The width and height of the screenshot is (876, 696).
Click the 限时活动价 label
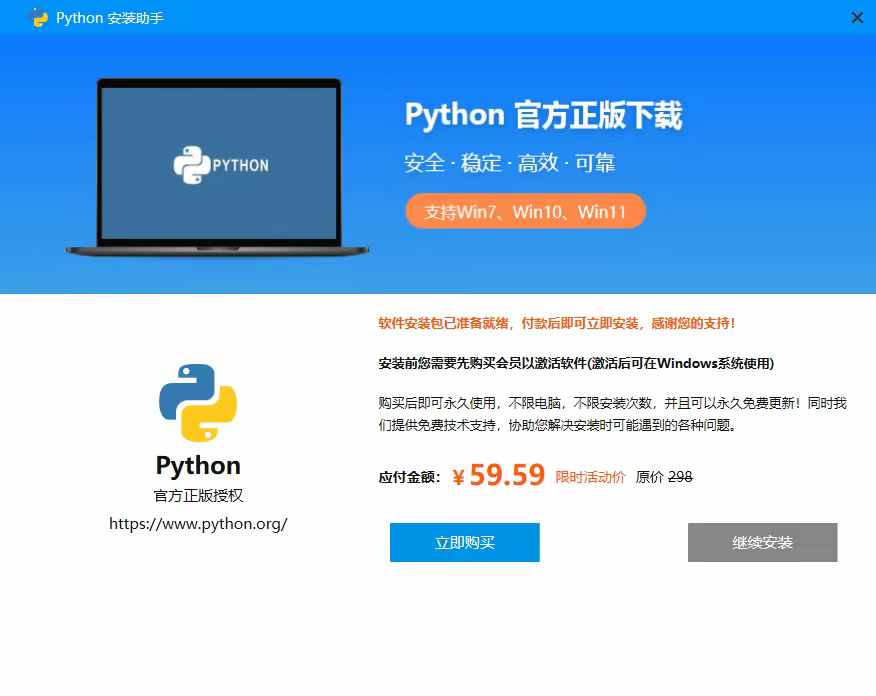click(x=590, y=477)
